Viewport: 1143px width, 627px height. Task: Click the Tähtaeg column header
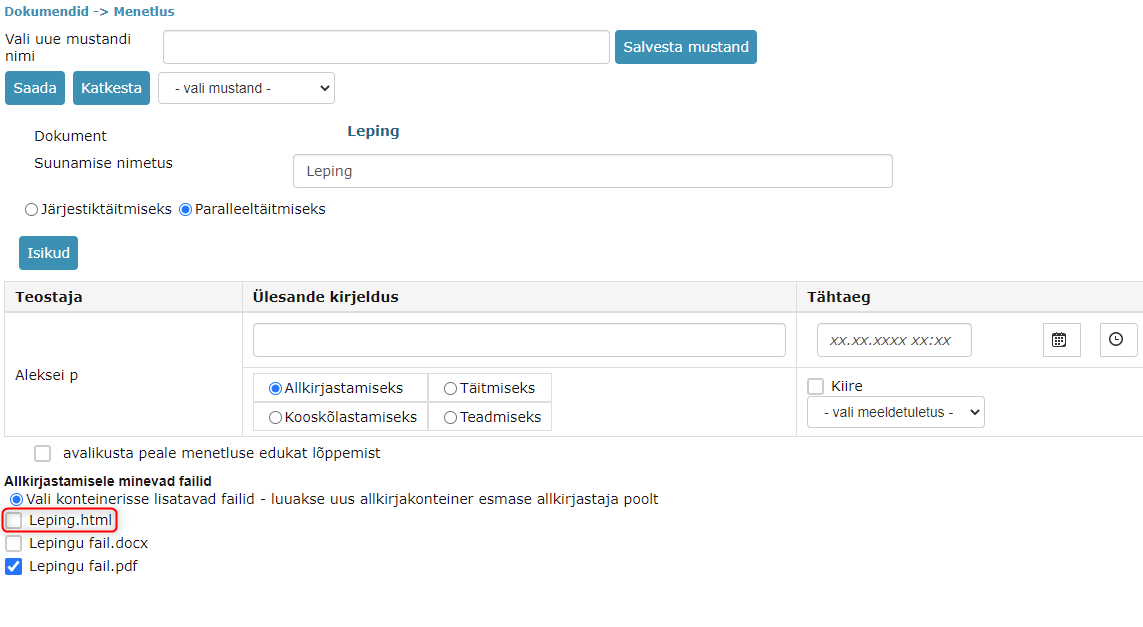click(970, 297)
